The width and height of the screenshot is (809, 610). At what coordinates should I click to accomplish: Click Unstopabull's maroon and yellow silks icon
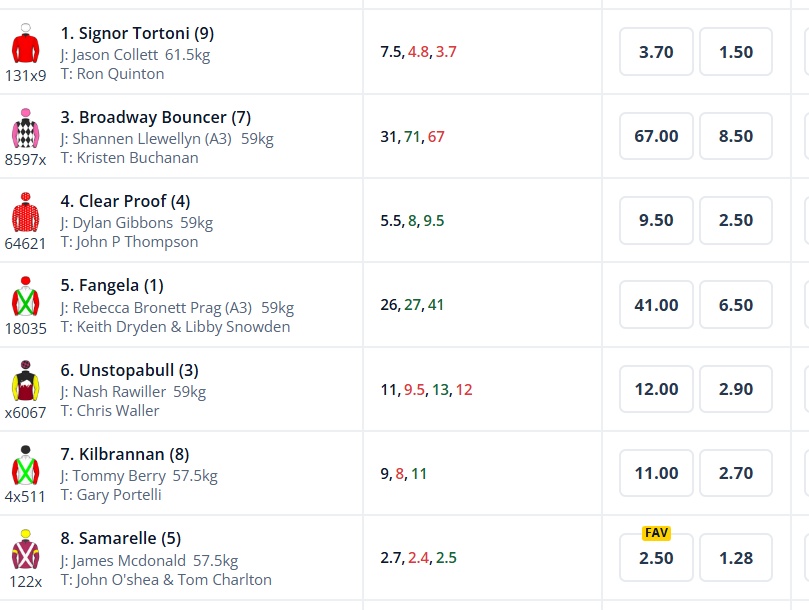pos(25,382)
